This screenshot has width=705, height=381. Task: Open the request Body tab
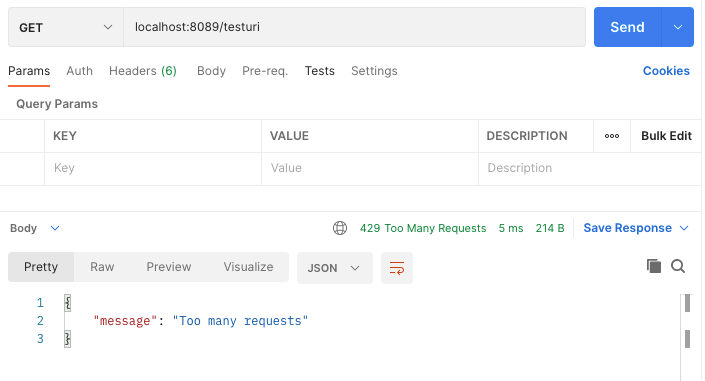coord(211,71)
